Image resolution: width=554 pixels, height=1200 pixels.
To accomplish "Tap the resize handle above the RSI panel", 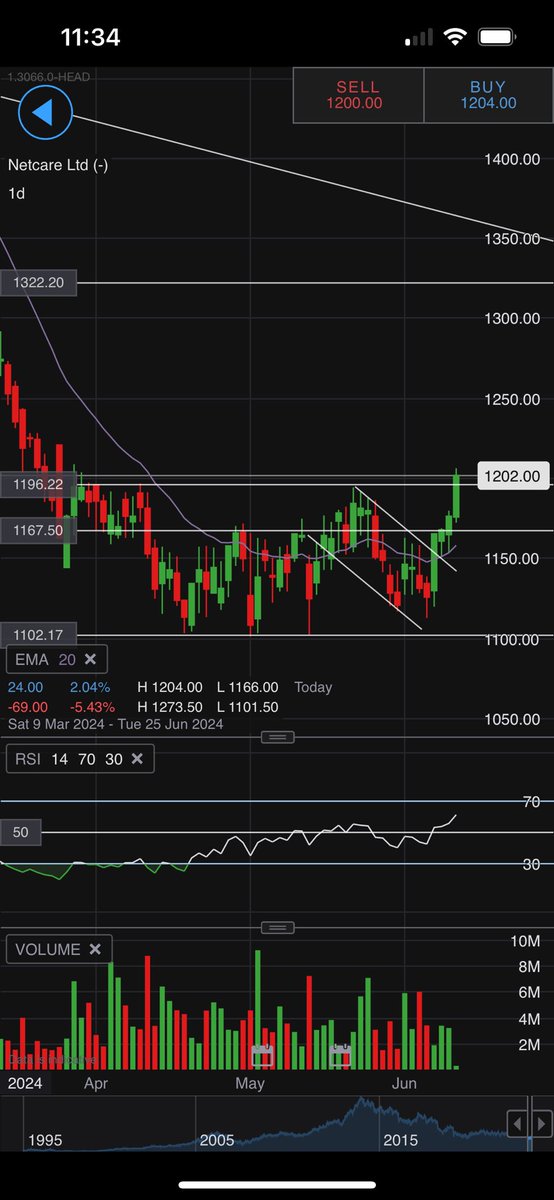I will tap(277, 737).
